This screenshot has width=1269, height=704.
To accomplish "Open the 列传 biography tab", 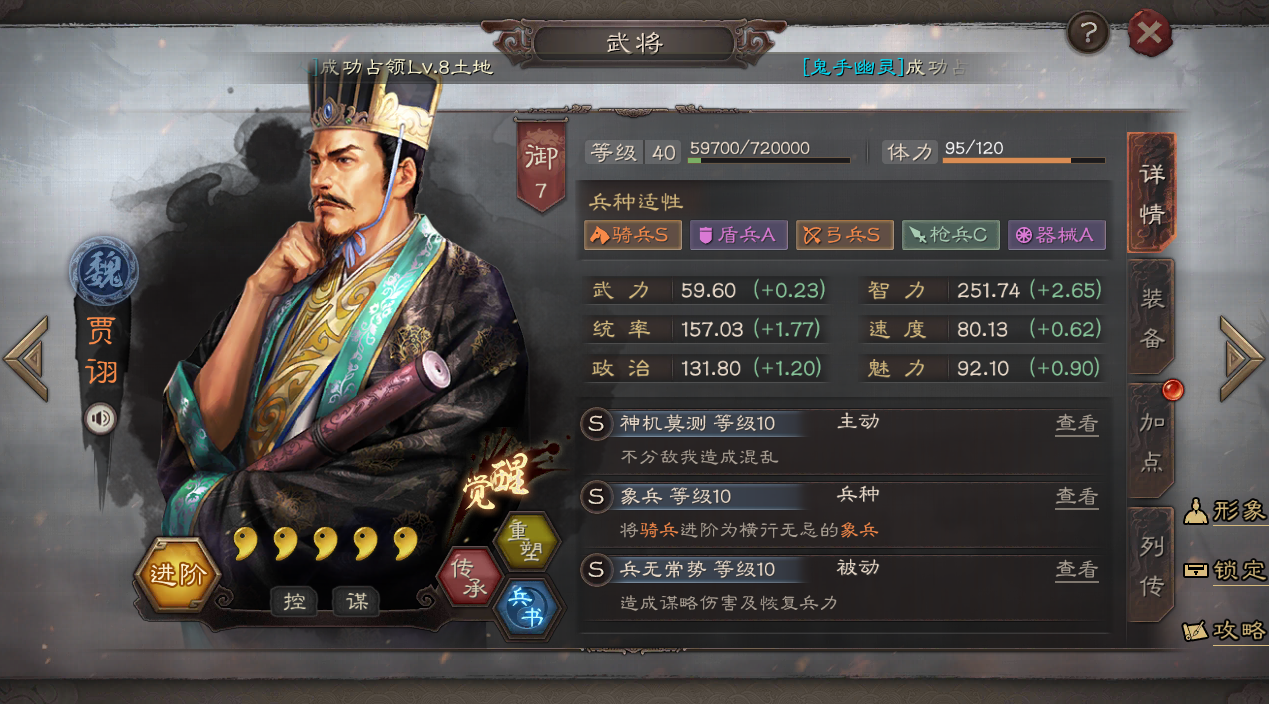I will (1151, 566).
